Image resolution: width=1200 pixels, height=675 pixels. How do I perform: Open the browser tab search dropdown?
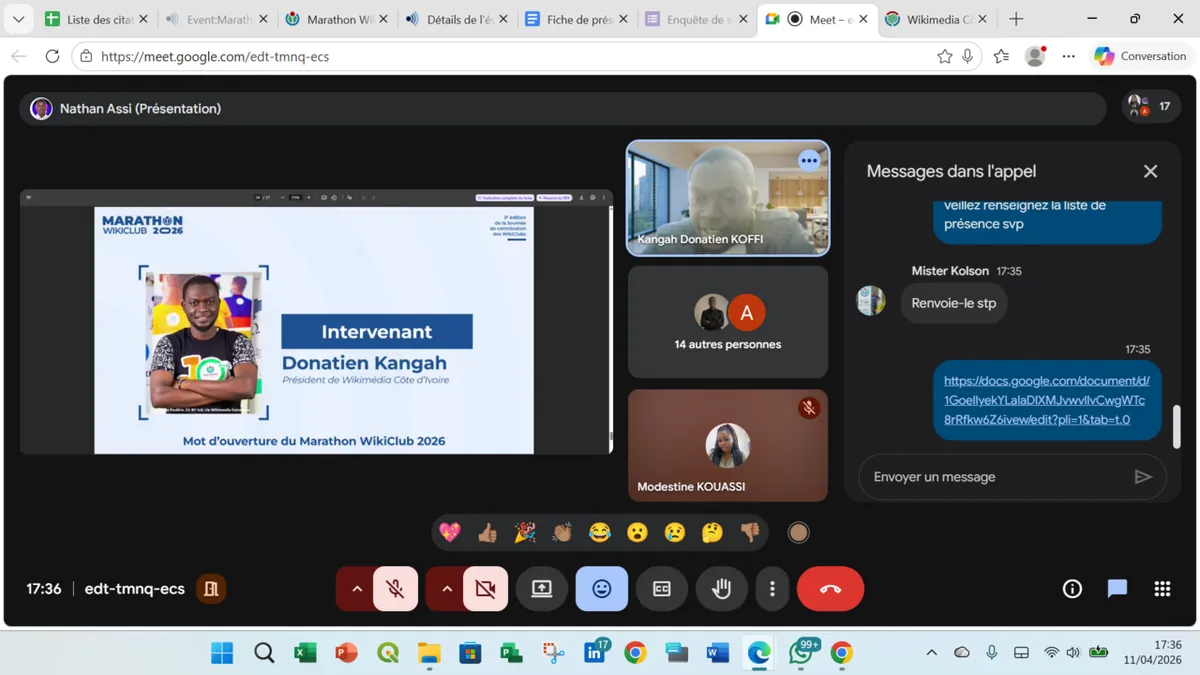coord(18,19)
